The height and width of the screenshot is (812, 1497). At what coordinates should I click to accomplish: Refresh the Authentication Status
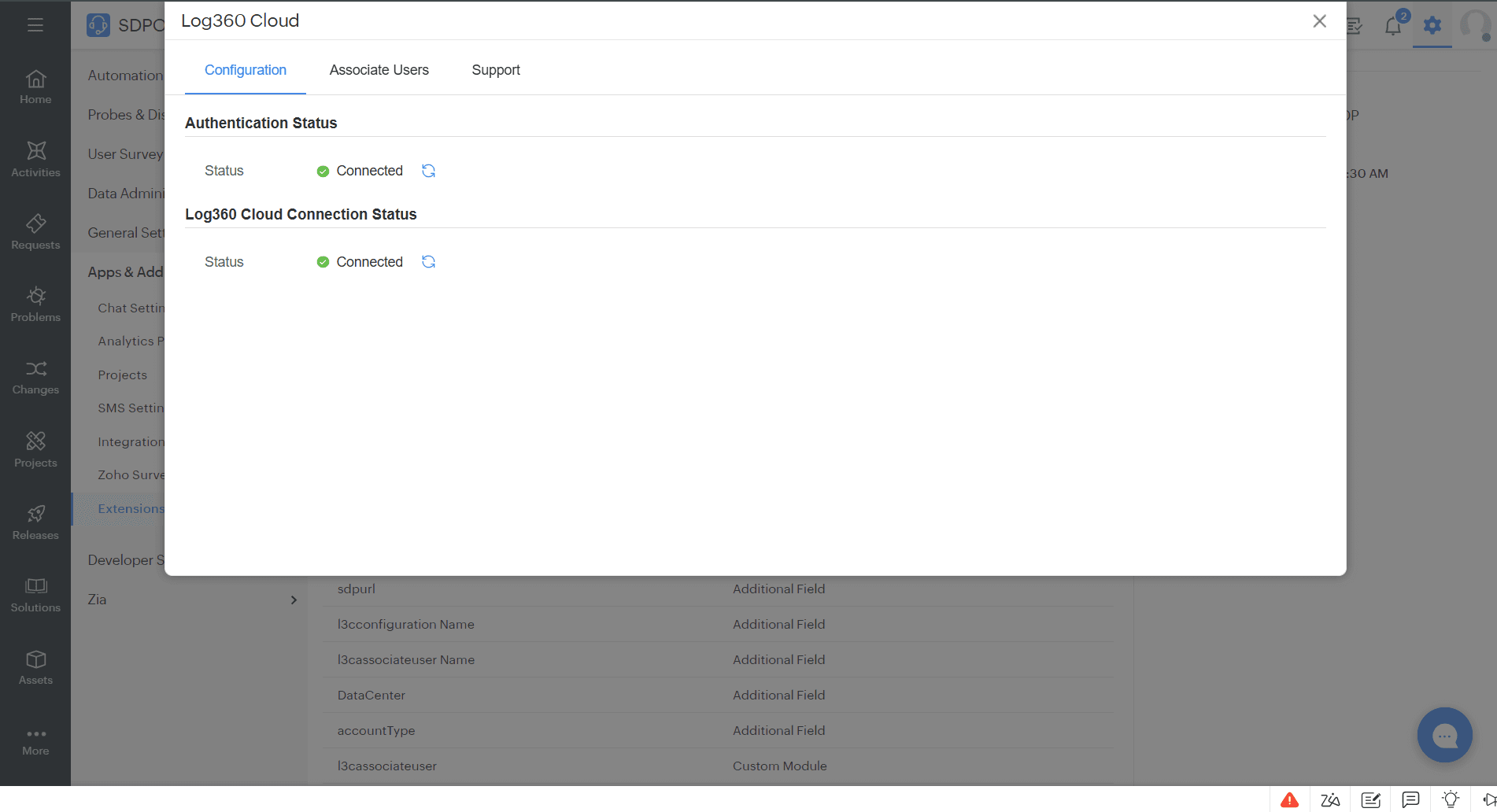coord(428,171)
